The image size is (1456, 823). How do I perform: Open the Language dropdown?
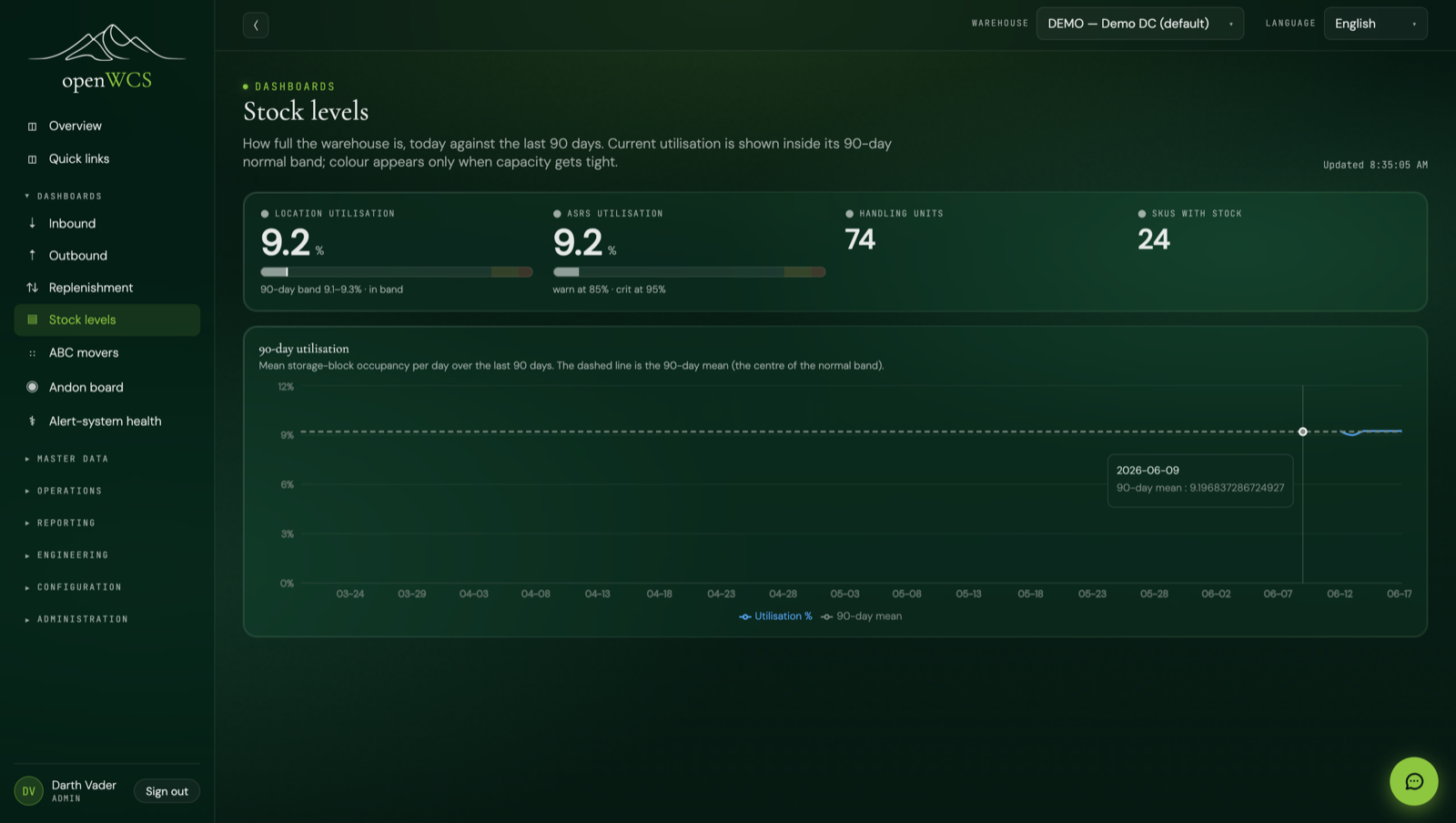pos(1375,24)
